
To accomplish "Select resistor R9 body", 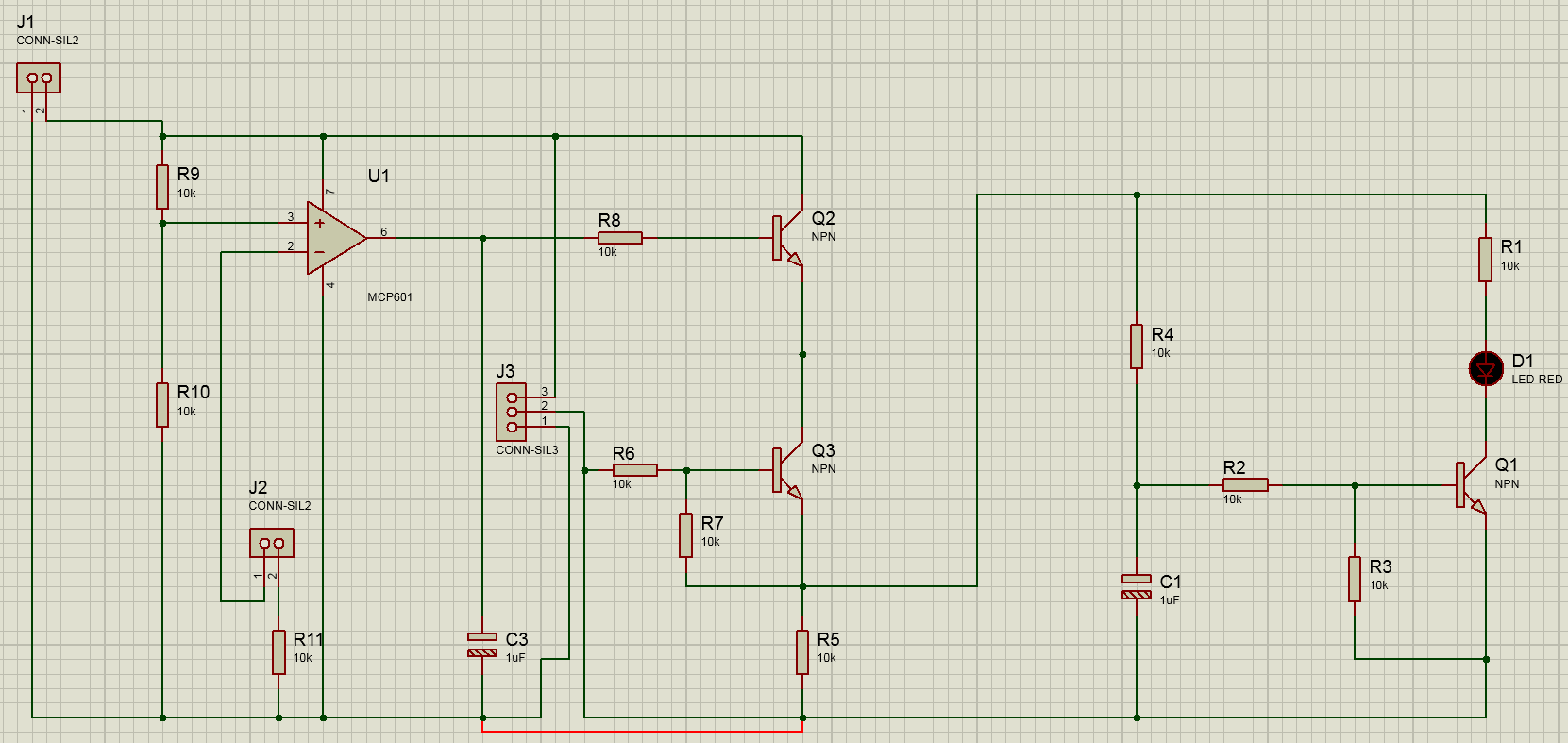I will click(162, 187).
